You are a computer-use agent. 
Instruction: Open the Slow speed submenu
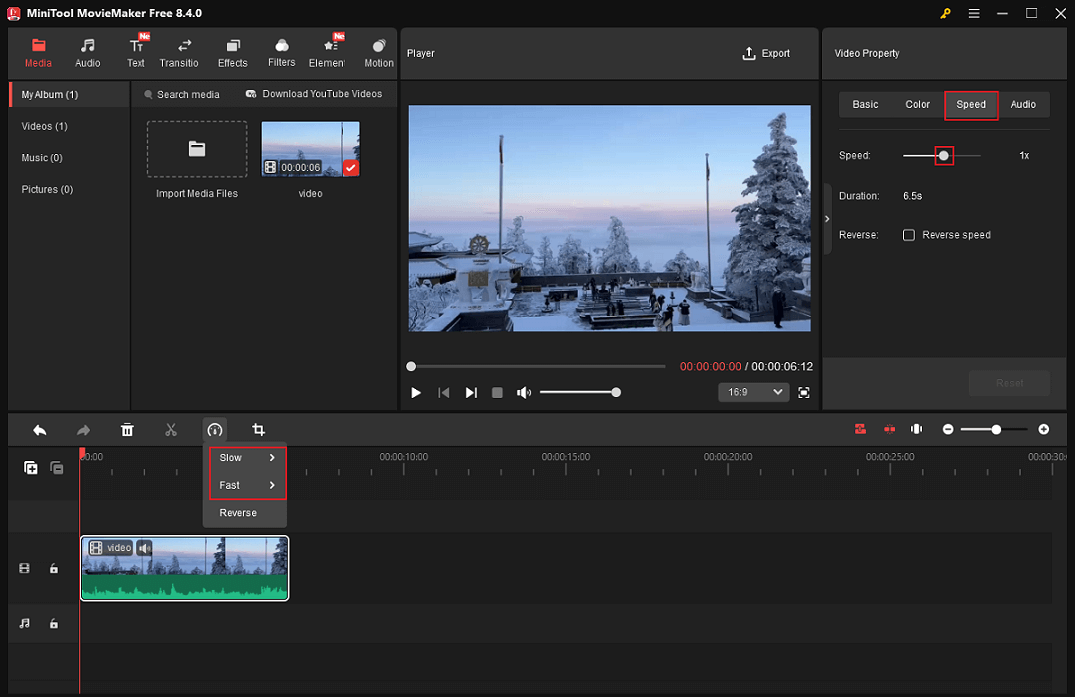(240, 457)
